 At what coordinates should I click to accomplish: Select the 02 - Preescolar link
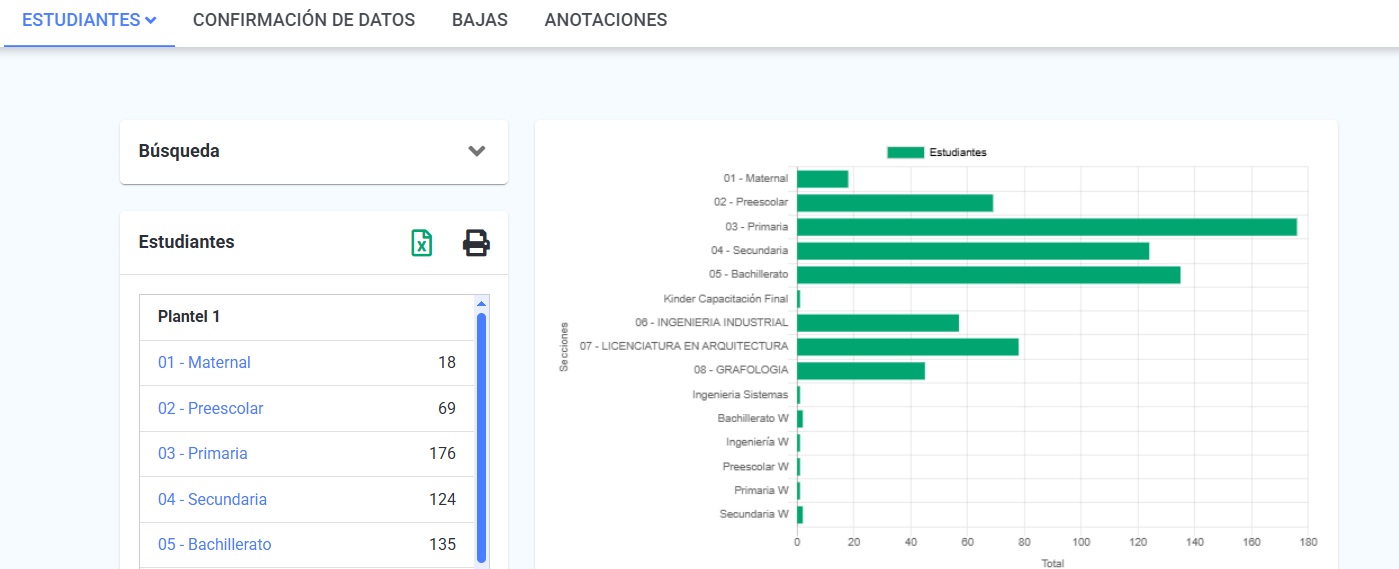coord(211,408)
